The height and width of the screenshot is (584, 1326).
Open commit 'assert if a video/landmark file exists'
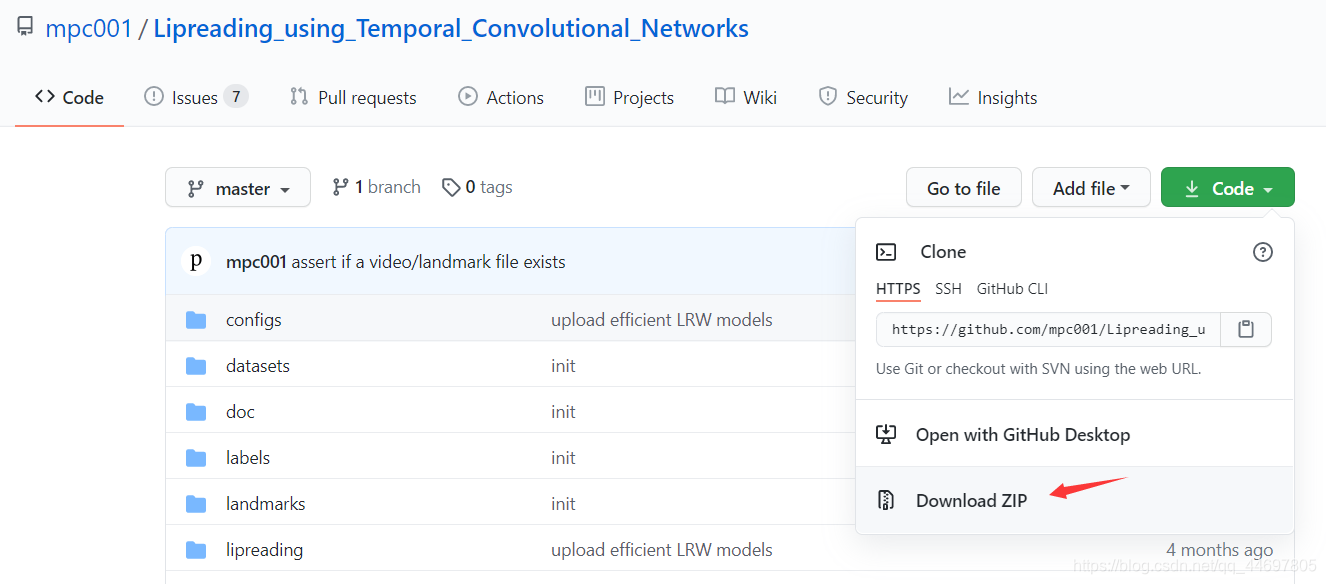coord(429,262)
